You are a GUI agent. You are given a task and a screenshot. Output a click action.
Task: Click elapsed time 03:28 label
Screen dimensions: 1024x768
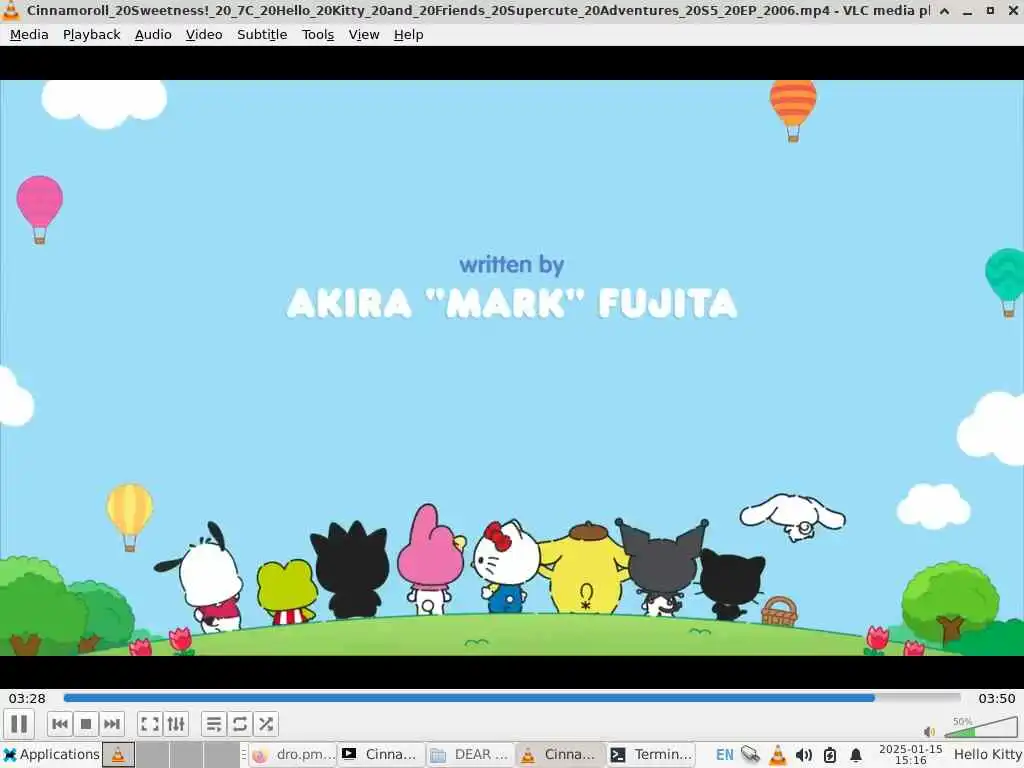(27, 698)
